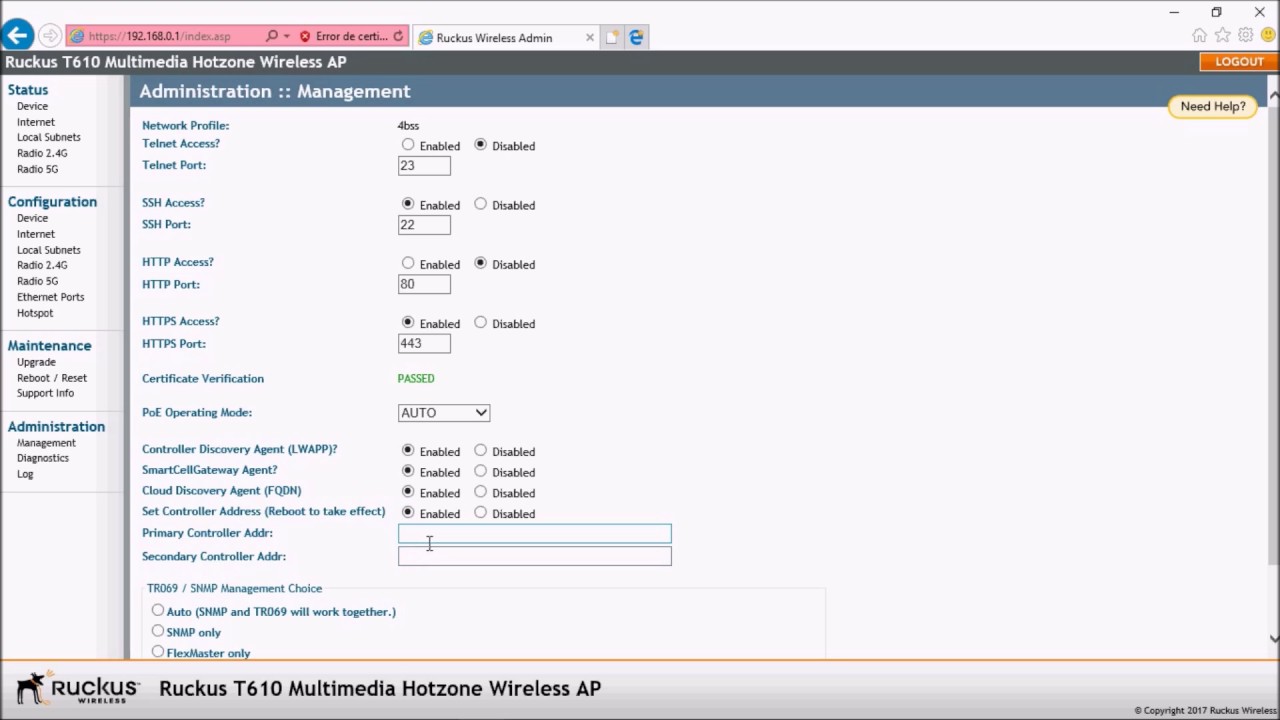The height and width of the screenshot is (720, 1280).
Task: Click the page refresh icon in address bar
Action: click(398, 36)
